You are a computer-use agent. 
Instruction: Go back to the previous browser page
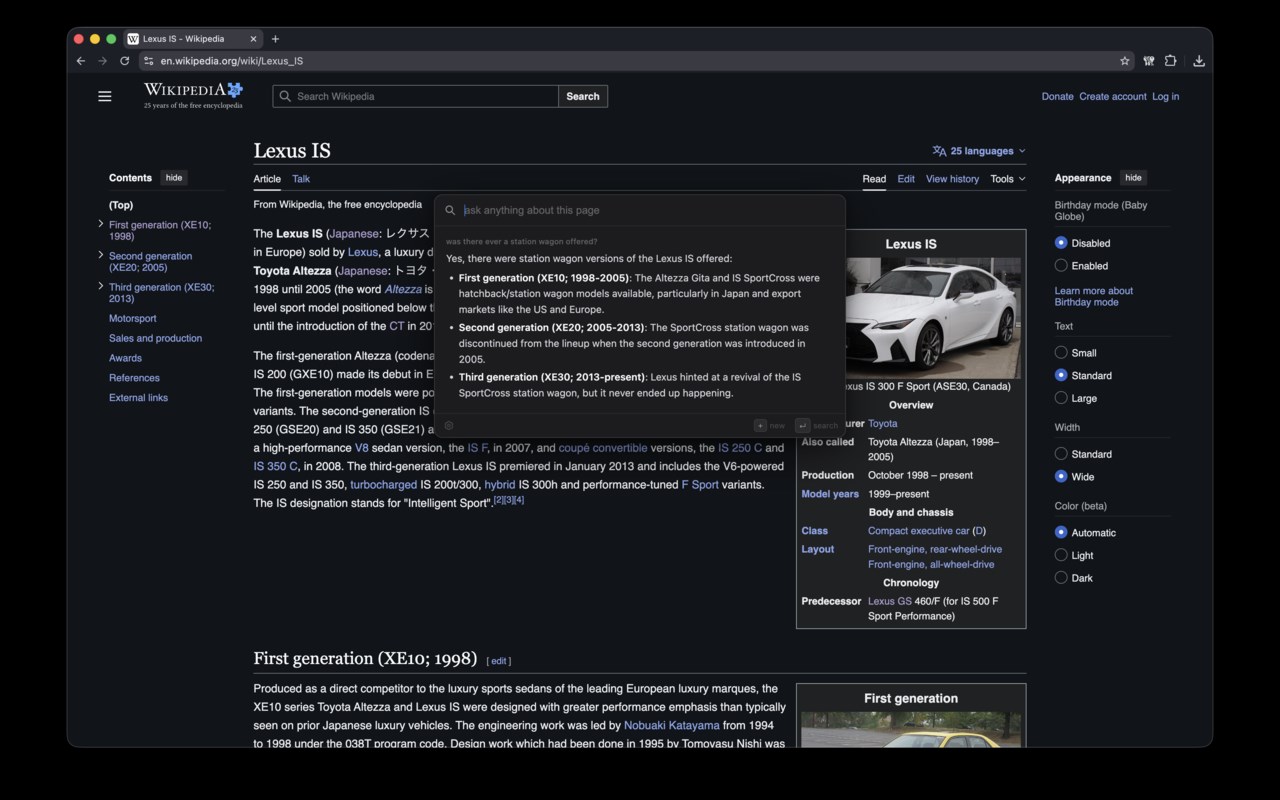point(81,61)
